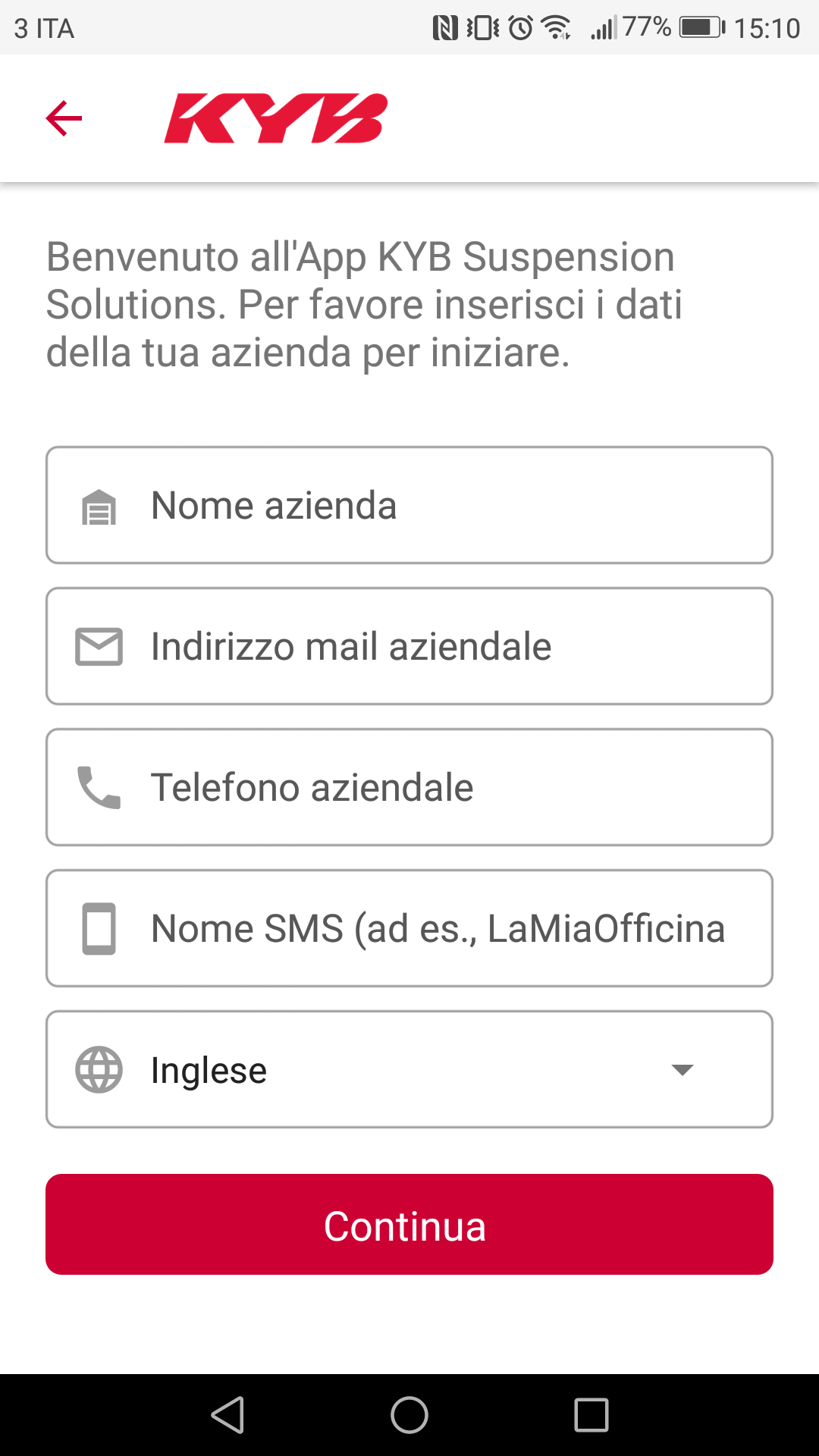Focus the Nome azienda field
Viewport: 819px width, 1456px height.
click(x=455, y=506)
